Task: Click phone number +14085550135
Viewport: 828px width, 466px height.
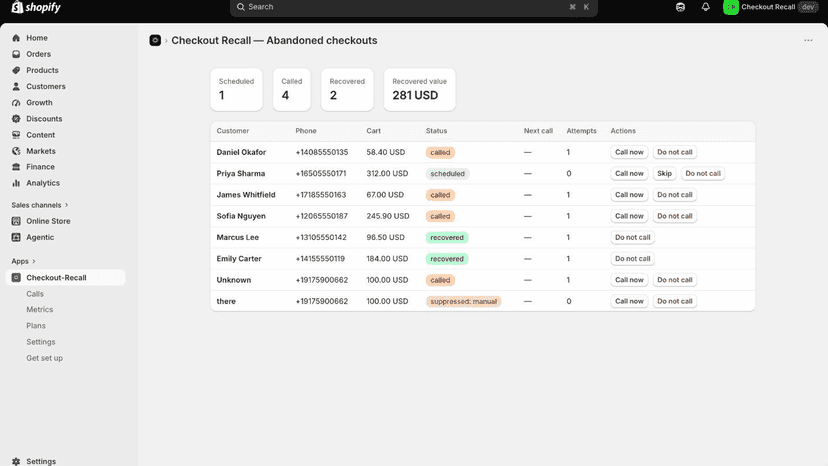Action: (x=322, y=152)
